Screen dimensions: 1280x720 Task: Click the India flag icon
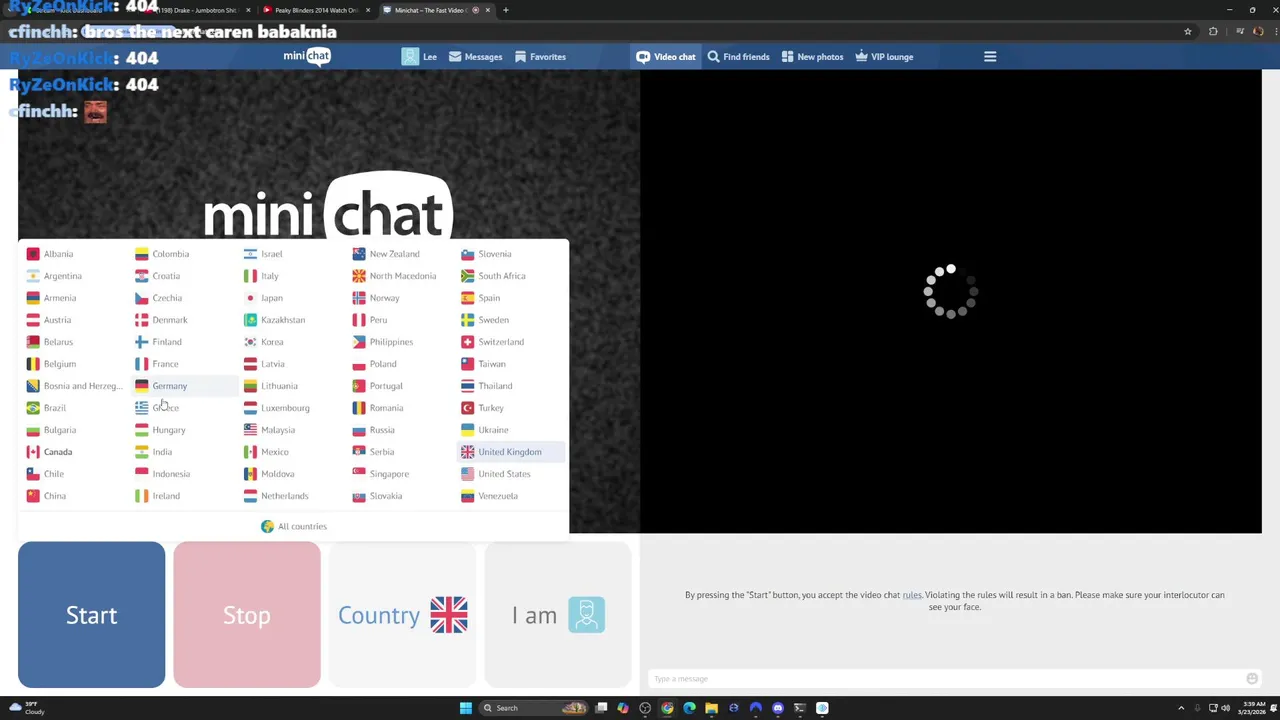142,452
